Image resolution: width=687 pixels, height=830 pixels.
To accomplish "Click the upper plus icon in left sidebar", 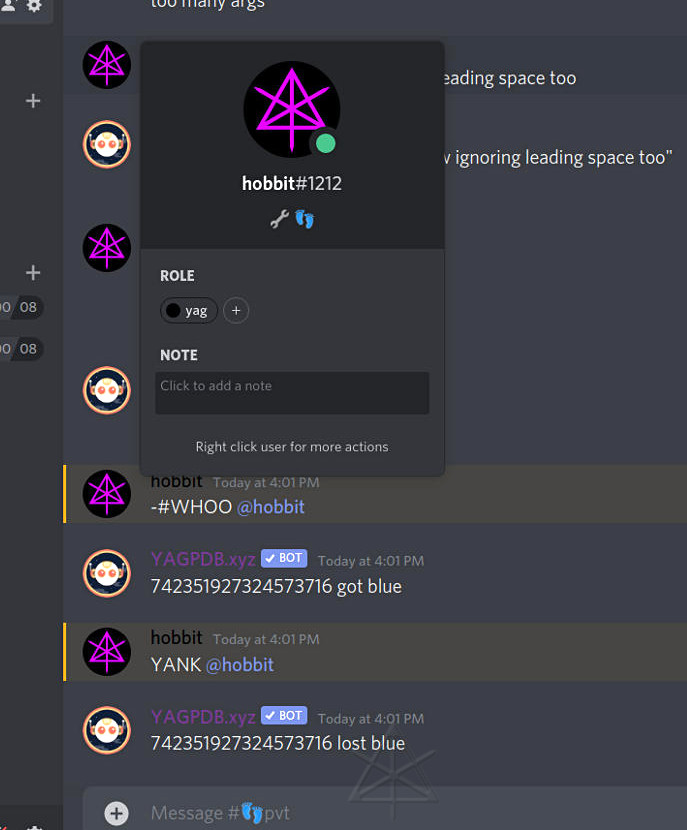I will [33, 101].
